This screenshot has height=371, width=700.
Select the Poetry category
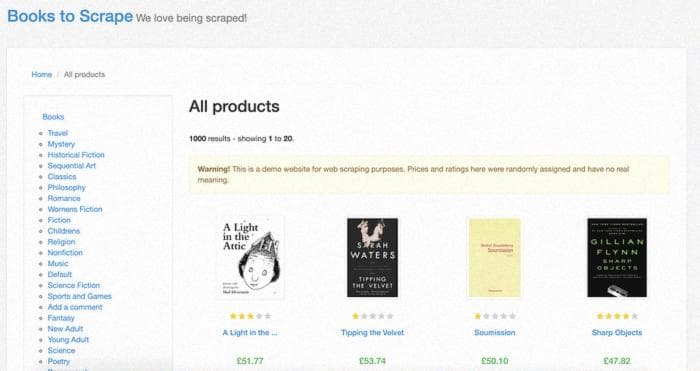point(58,361)
